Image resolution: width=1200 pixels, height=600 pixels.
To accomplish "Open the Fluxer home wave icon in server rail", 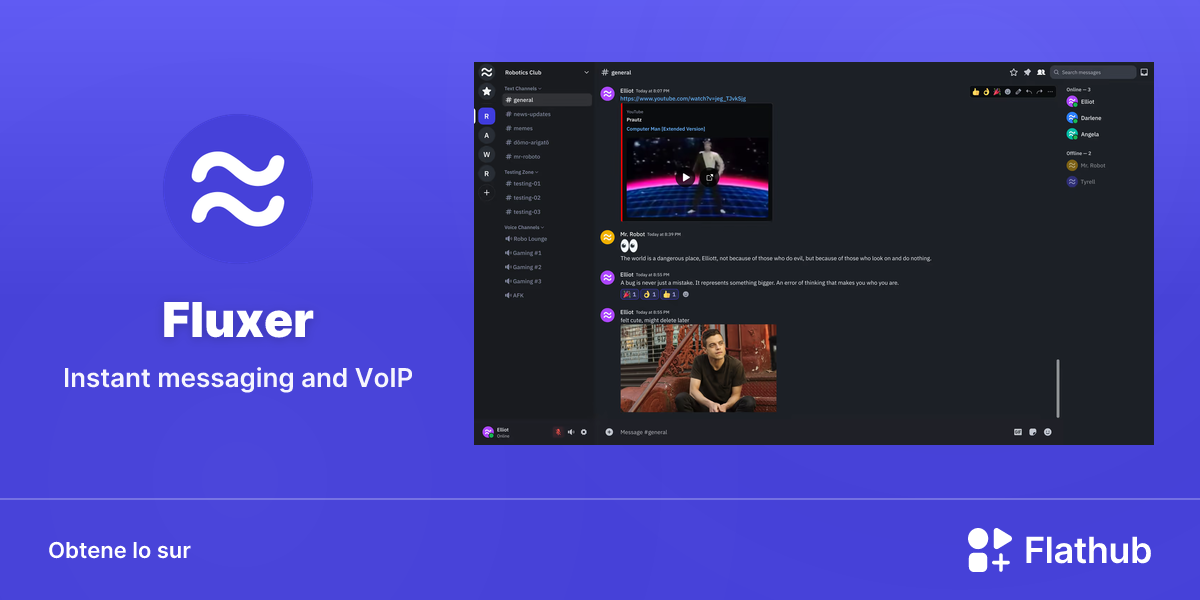I will [x=486, y=72].
